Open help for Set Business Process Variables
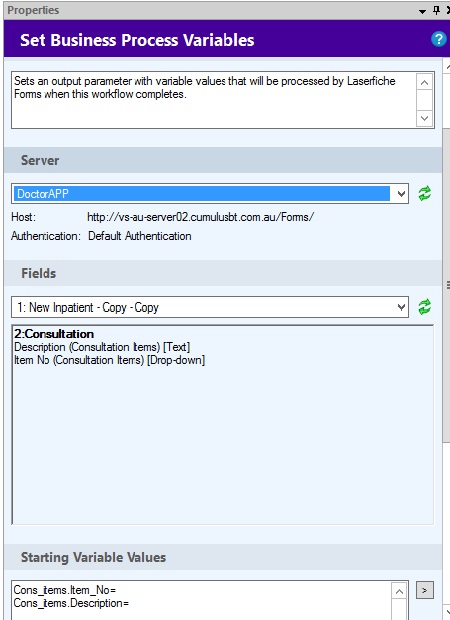 pyautogui.click(x=439, y=40)
